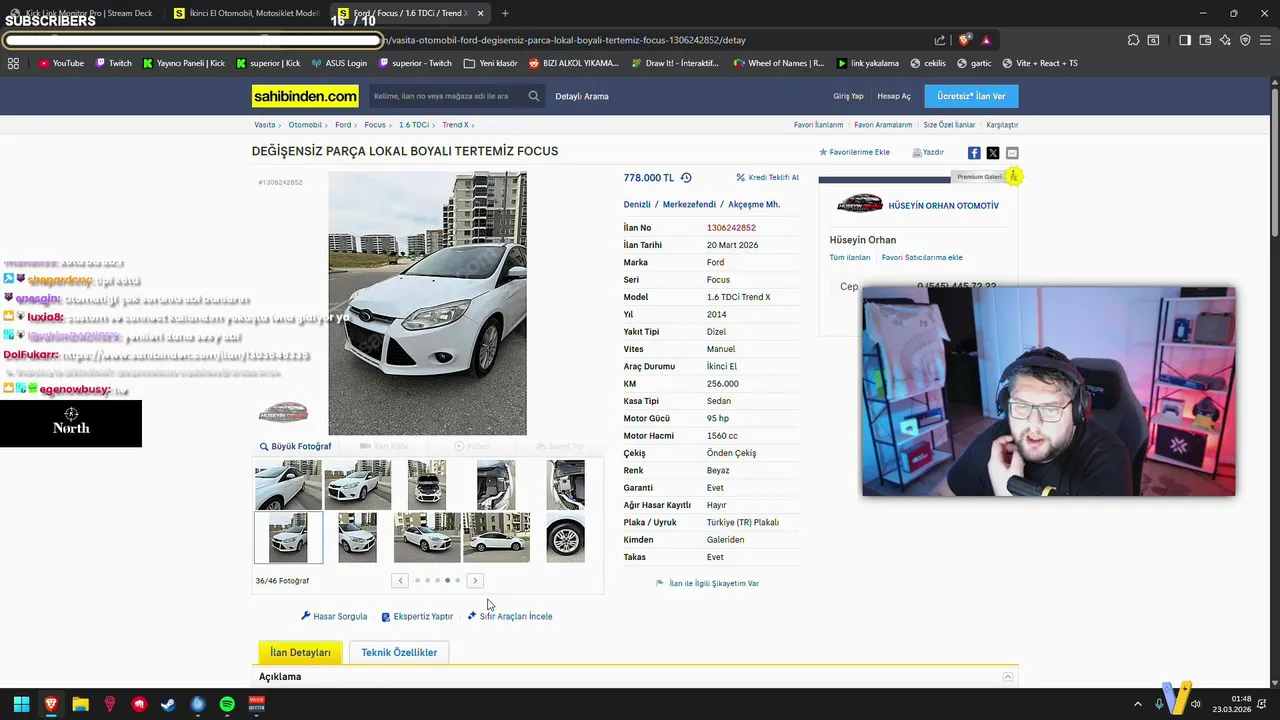This screenshot has width=1280, height=720.
Task: Share listing on X icon
Action: click(993, 153)
